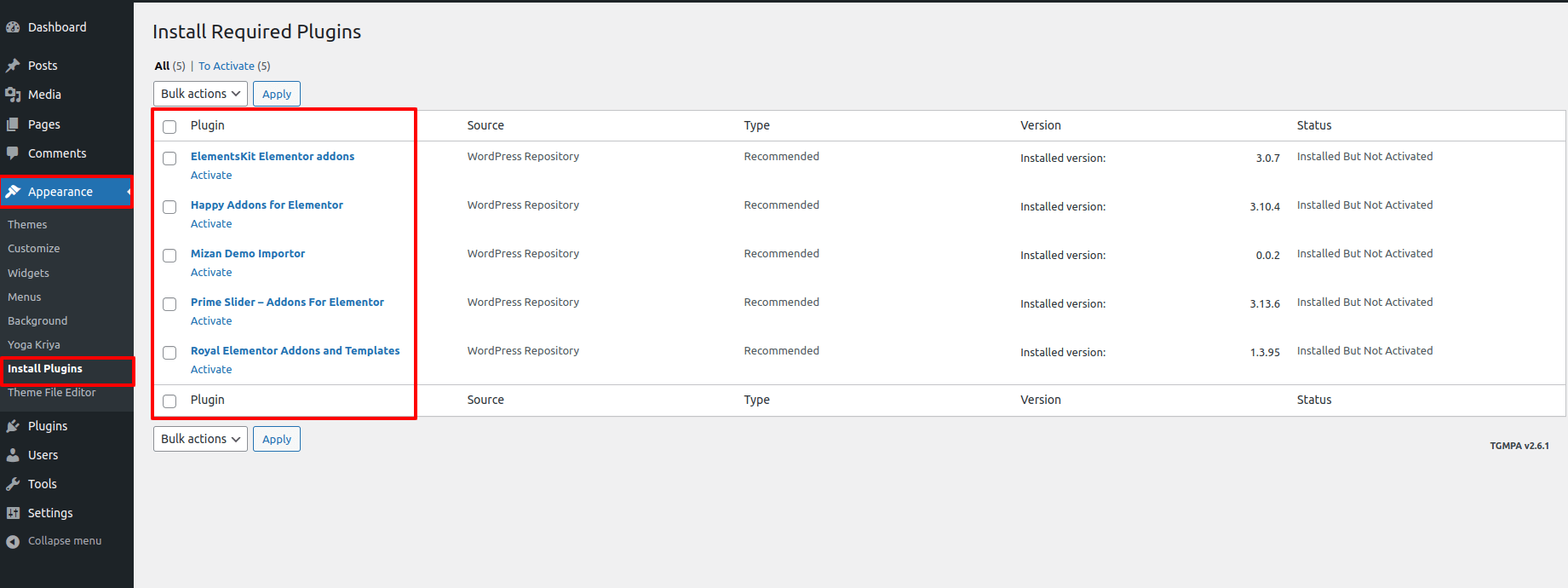Viewport: 1568px width, 588px height.
Task: Click the Settings sliders icon
Action: 13,513
